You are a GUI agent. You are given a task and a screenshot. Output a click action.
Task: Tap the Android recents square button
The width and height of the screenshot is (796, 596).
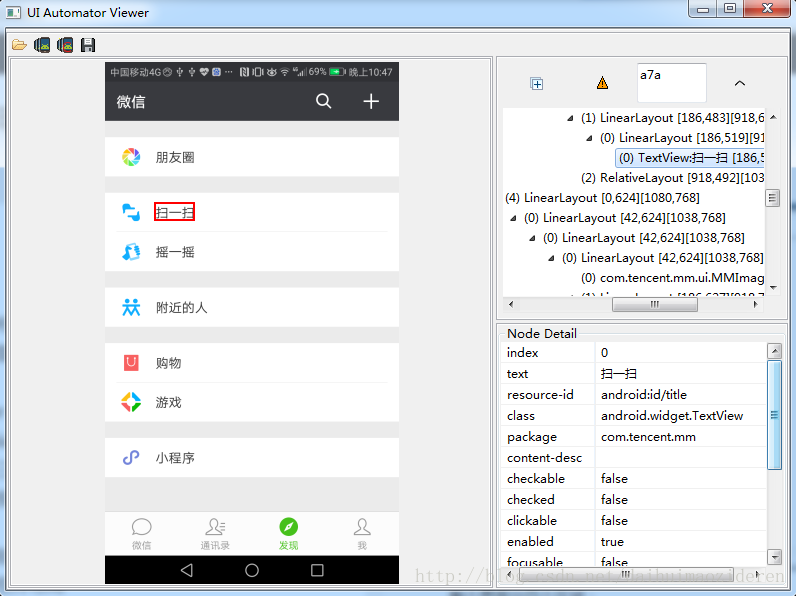[x=317, y=570]
